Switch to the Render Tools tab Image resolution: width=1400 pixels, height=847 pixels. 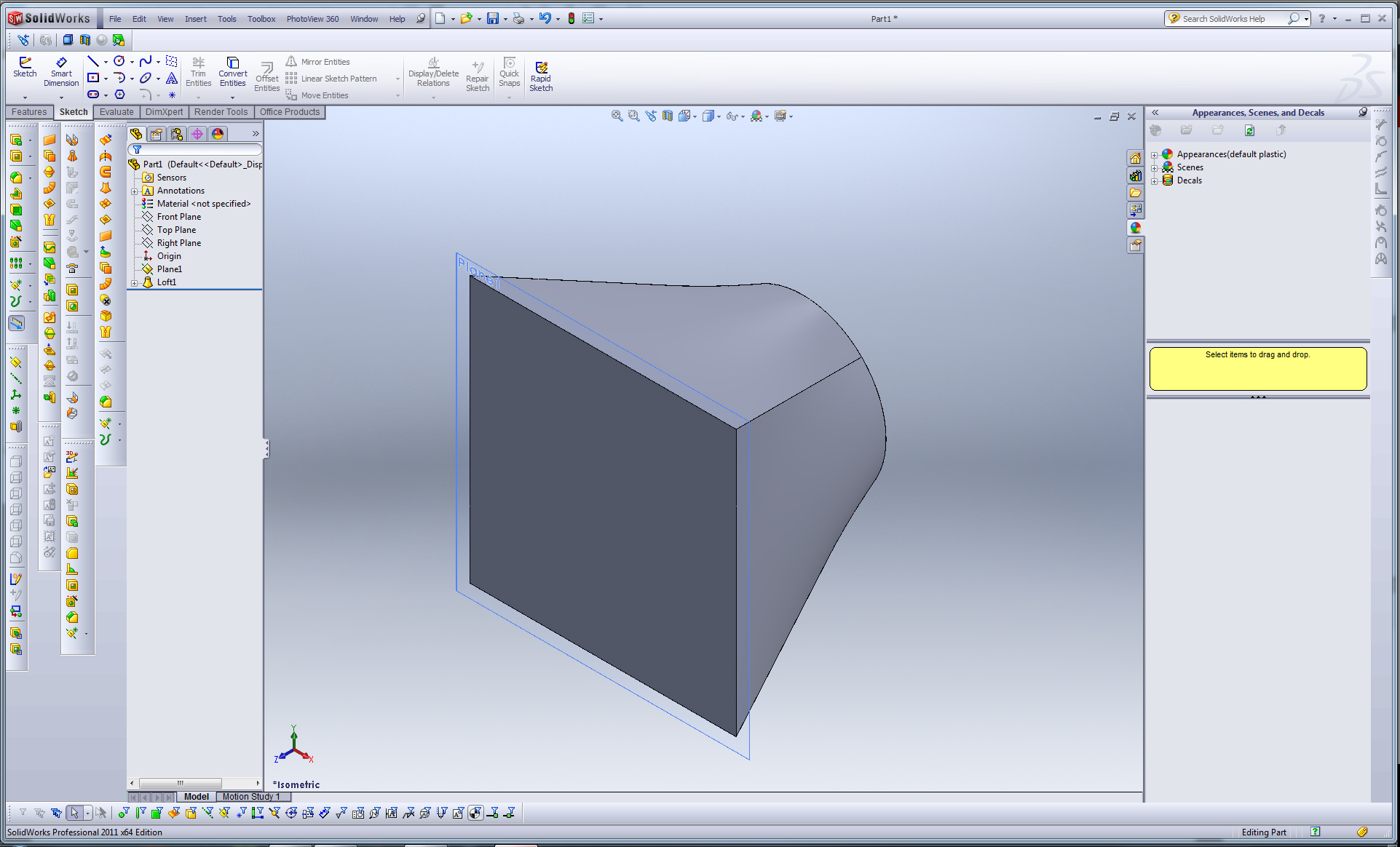coord(221,112)
